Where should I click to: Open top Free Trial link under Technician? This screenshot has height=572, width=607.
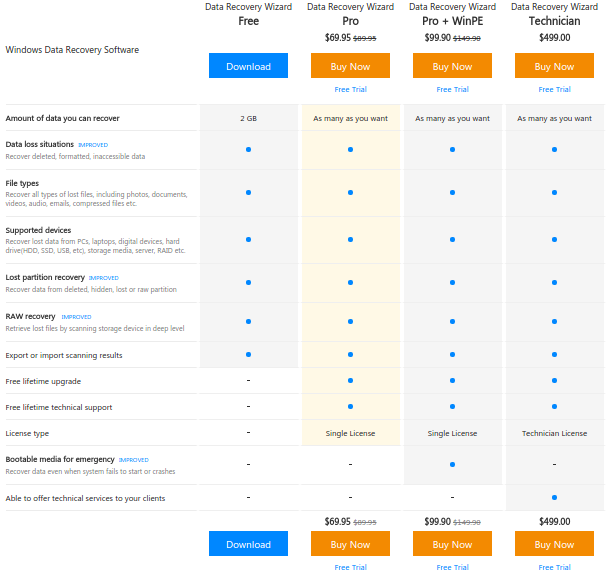554,89
